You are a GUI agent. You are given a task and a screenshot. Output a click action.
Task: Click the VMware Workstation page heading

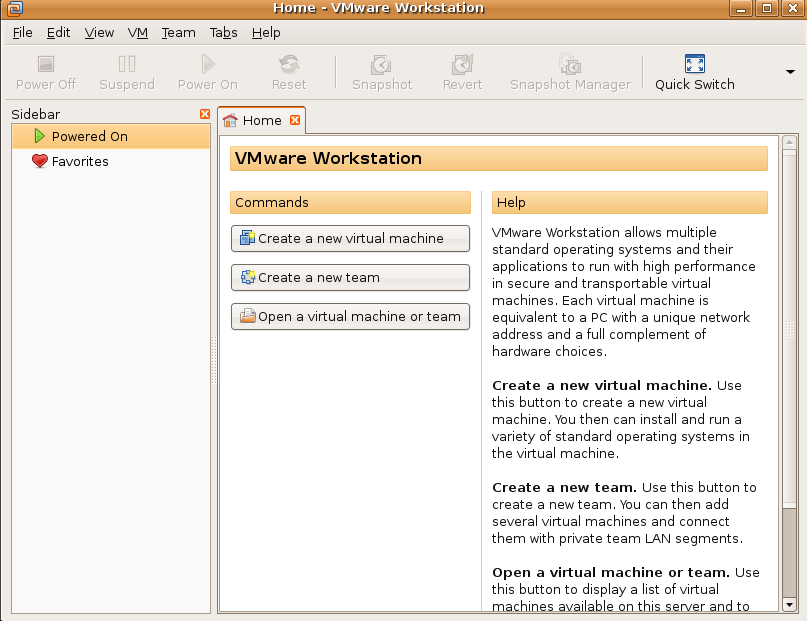(x=499, y=158)
